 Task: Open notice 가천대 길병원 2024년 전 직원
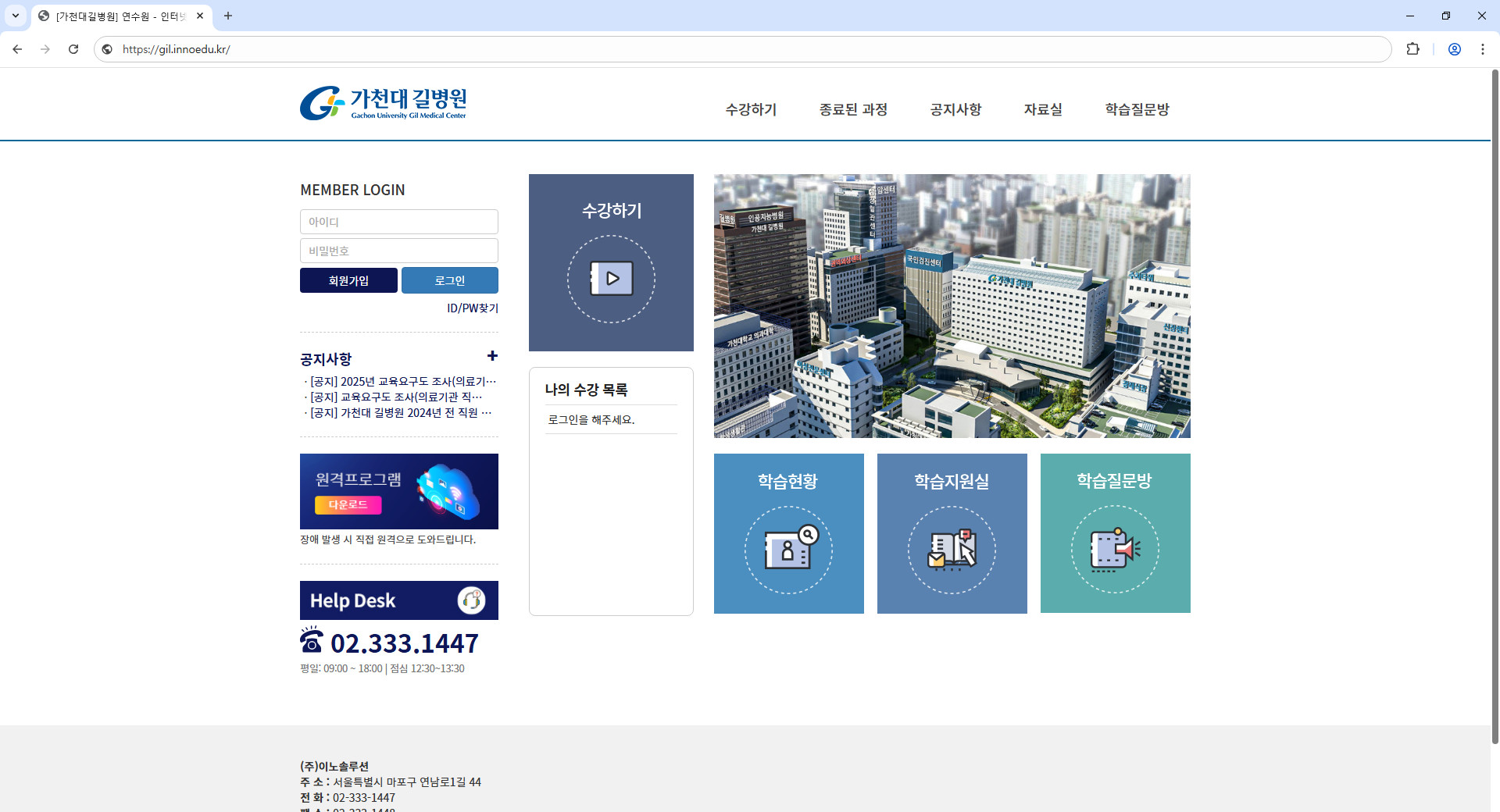point(401,413)
